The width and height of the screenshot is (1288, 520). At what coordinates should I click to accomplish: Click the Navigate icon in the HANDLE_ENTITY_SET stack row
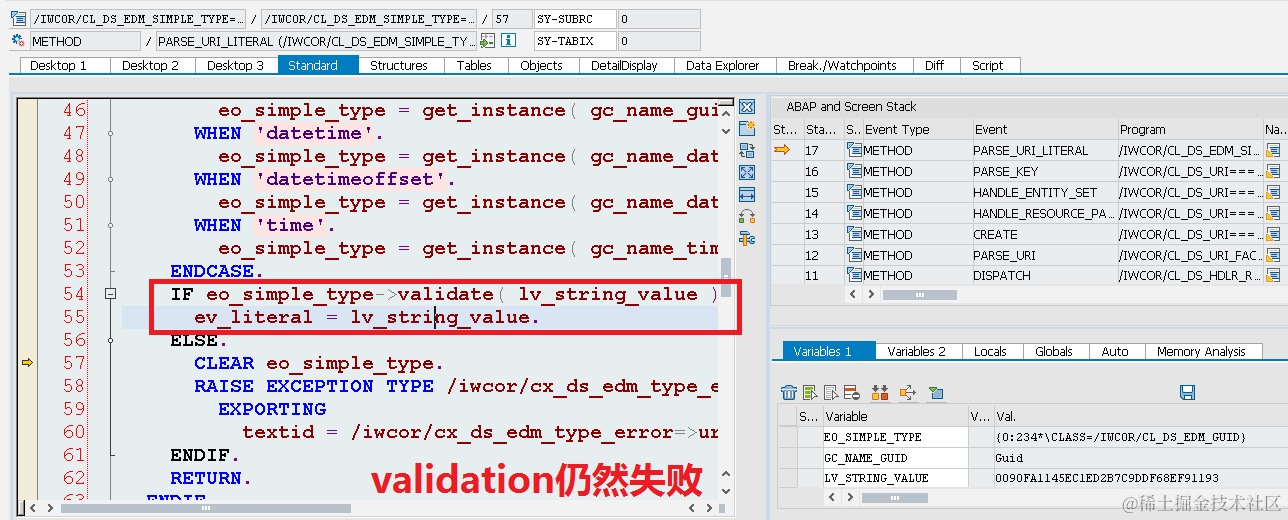pyautogui.click(x=1273, y=192)
